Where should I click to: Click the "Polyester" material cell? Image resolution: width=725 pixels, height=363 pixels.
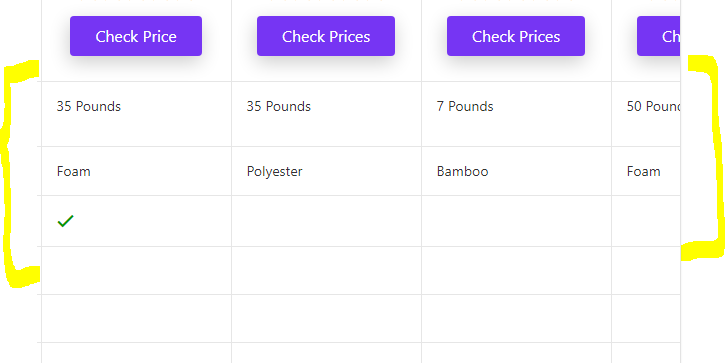pyautogui.click(x=326, y=171)
